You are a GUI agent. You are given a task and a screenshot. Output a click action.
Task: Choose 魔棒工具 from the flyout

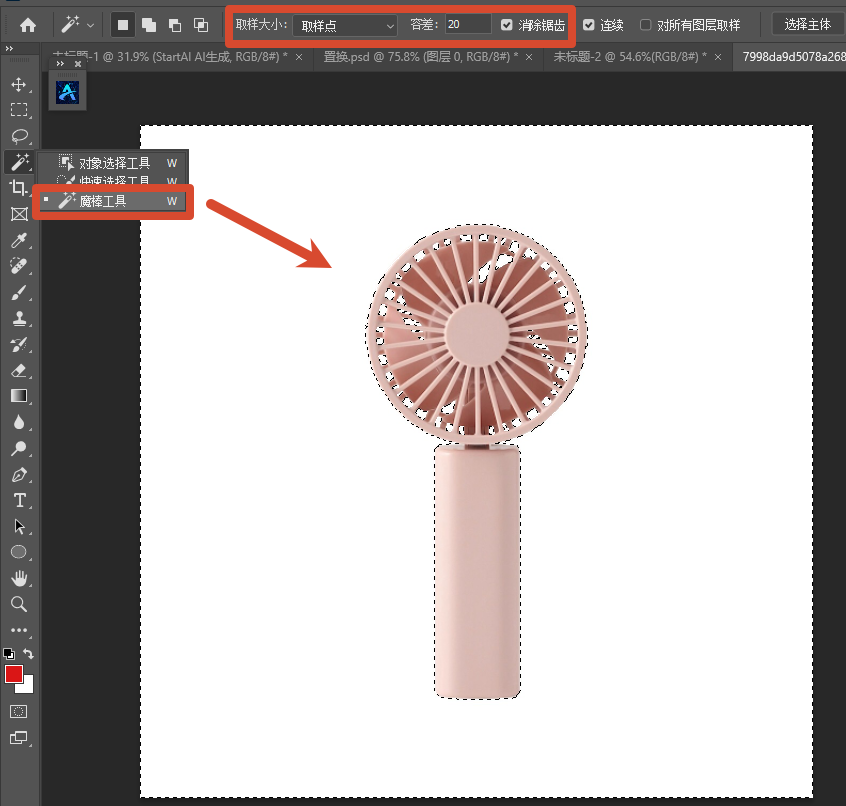(114, 201)
